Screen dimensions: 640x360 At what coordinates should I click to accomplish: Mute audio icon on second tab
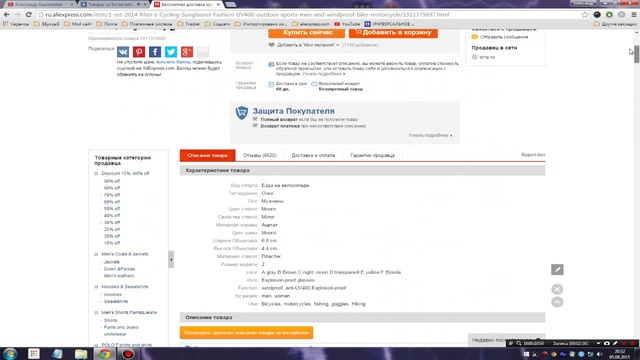(x=139, y=4)
